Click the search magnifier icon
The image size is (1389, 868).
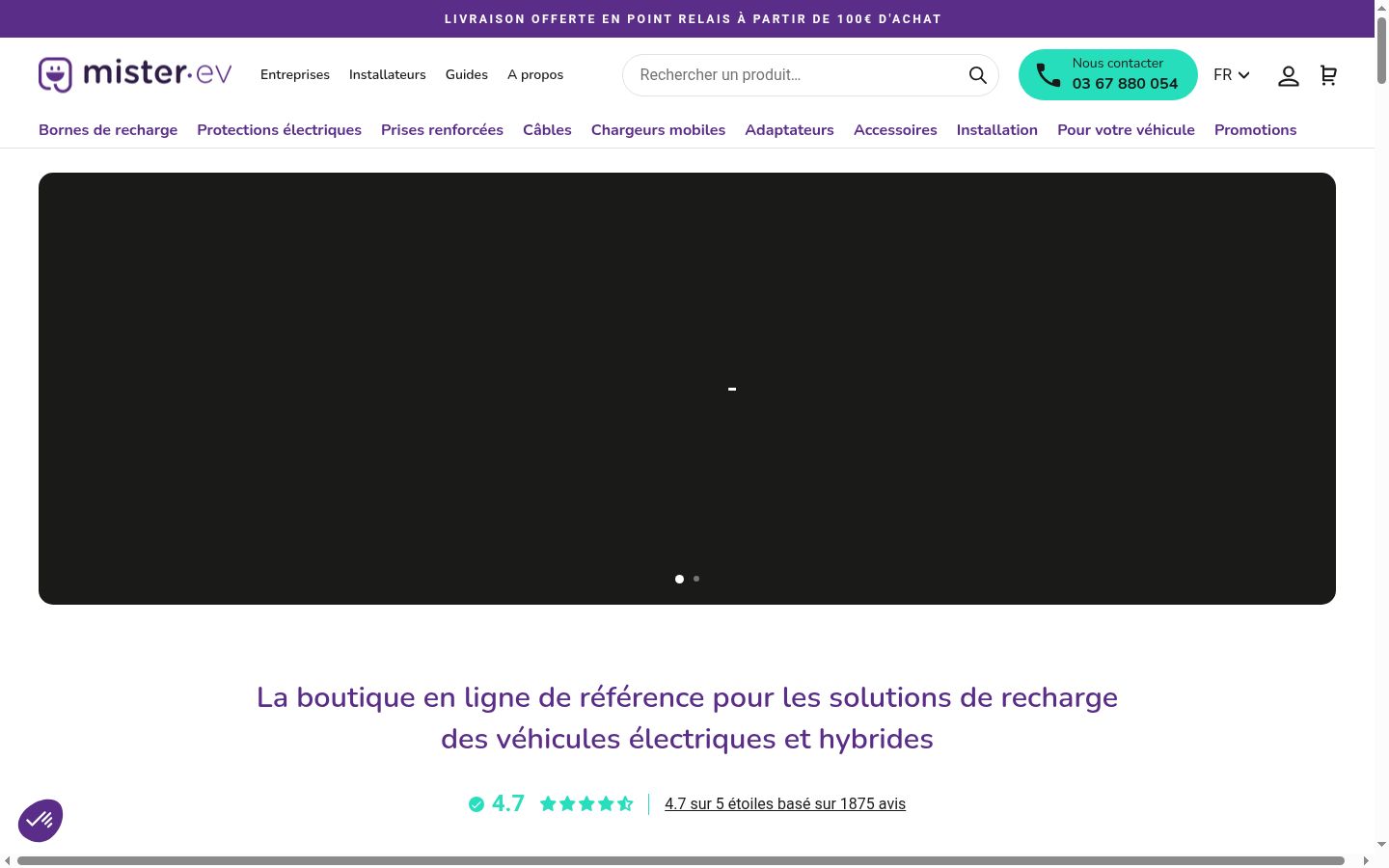977,75
